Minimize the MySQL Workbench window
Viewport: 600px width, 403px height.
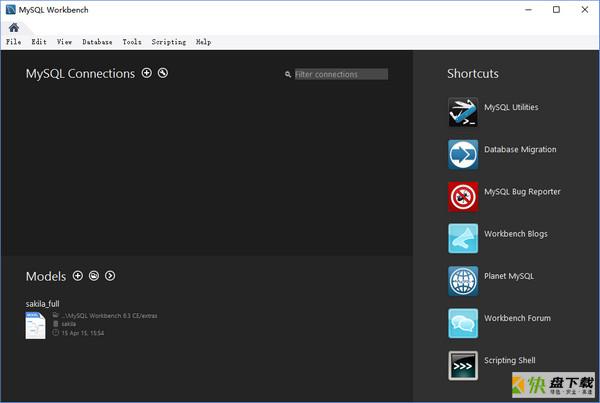tap(528, 10)
